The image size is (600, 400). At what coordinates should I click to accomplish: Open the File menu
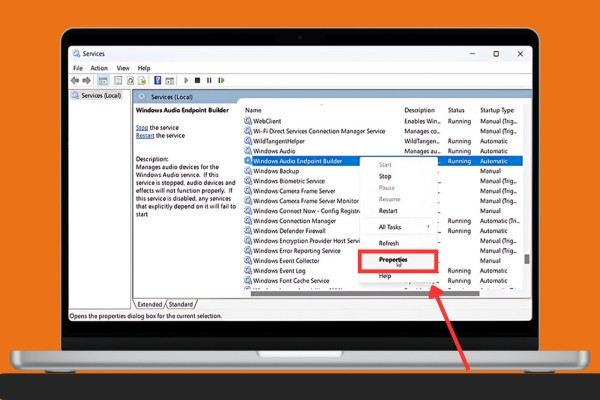click(78, 68)
